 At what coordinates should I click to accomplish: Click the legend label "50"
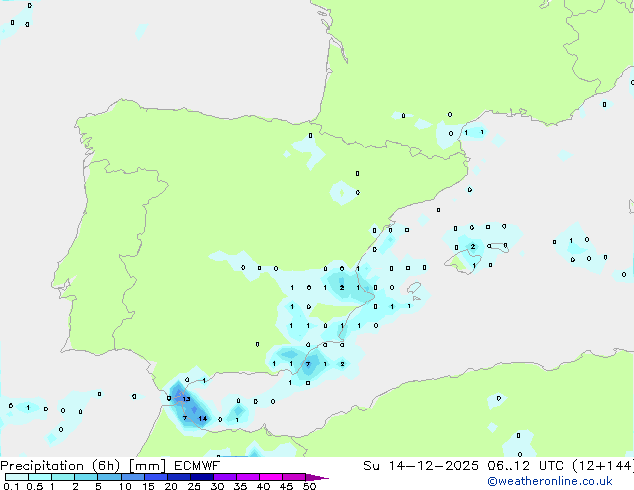pyautogui.click(x=309, y=486)
